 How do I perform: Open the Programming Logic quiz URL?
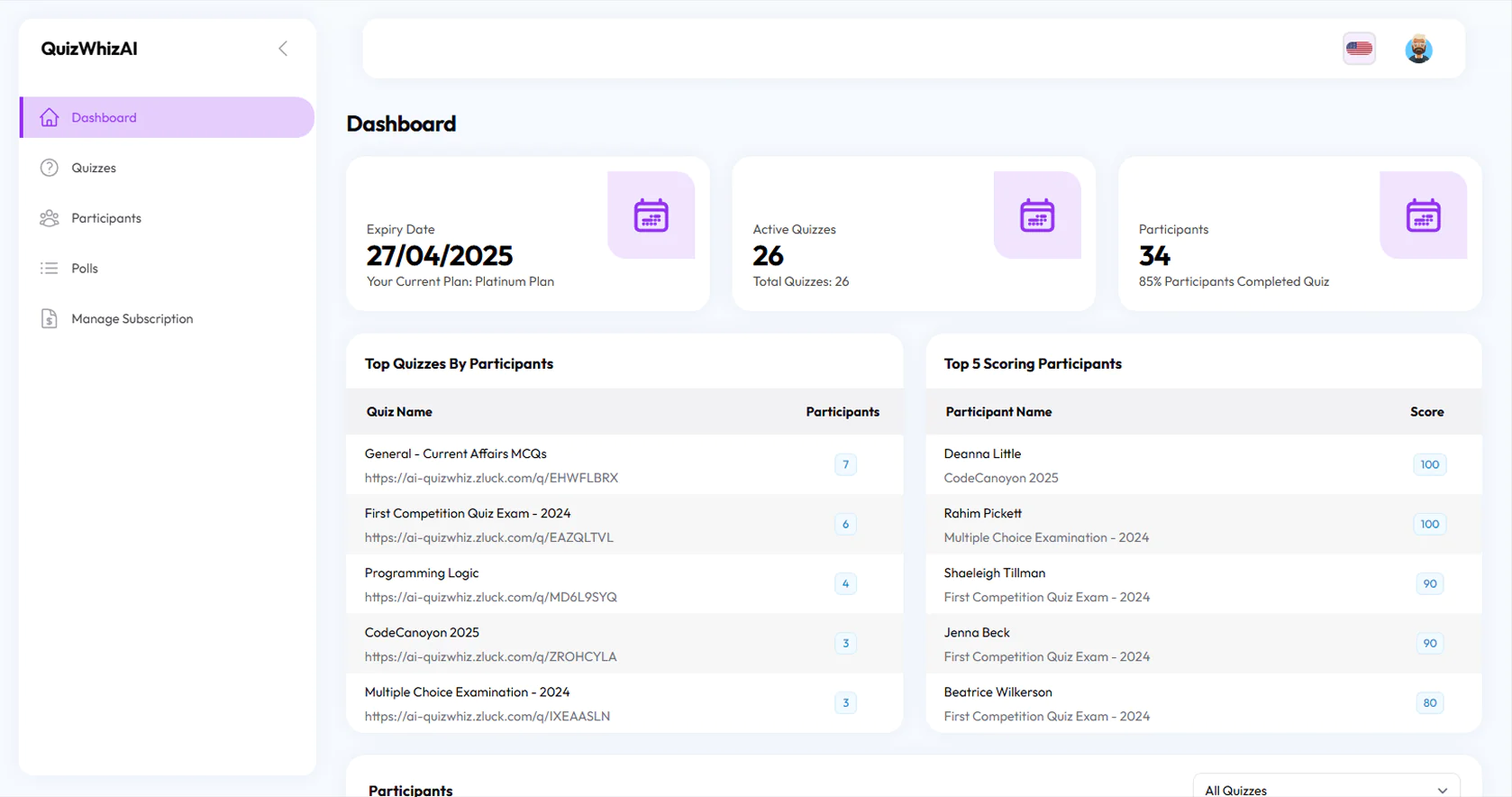click(490, 597)
